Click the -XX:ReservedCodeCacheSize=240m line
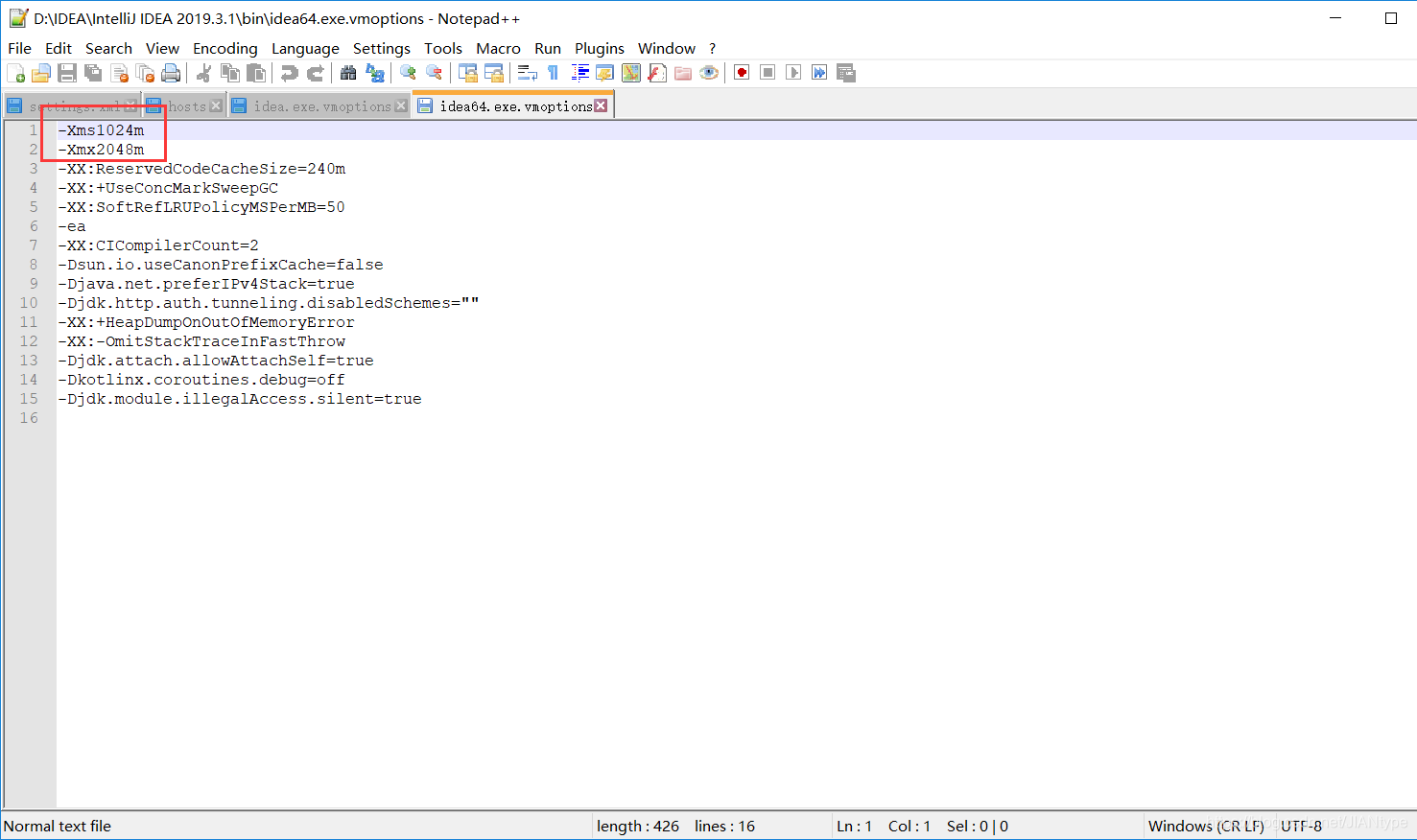This screenshot has height=840, width=1417. (201, 169)
